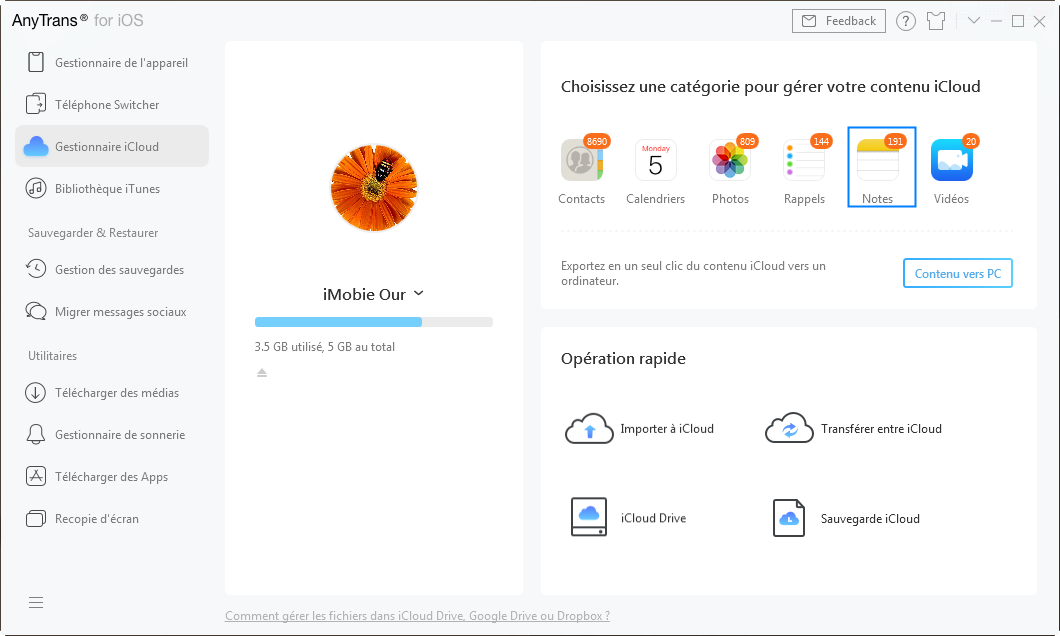Screen dimensions: 1060x636
Task: Click the iCloud Drive label
Action: (654, 518)
